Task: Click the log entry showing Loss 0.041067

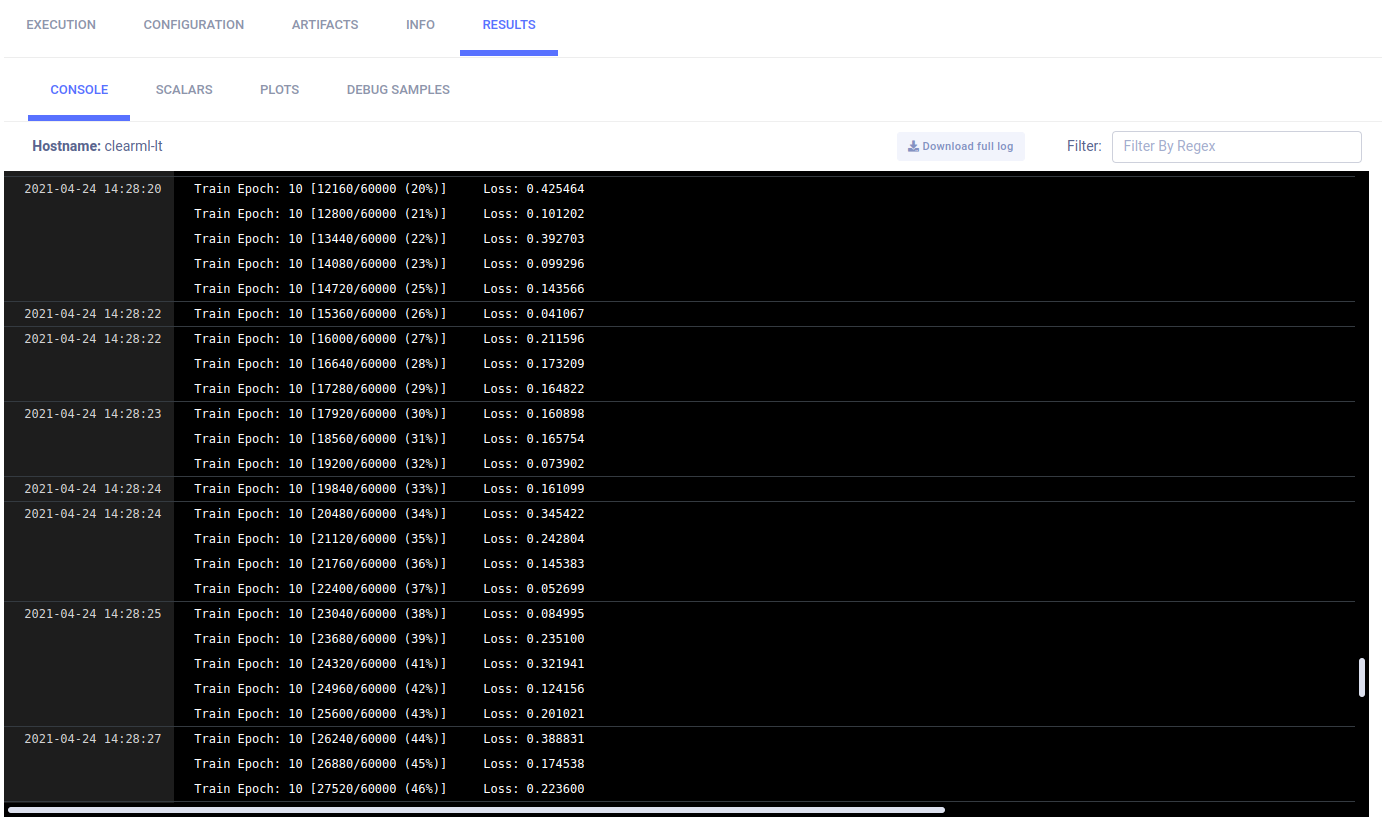Action: point(389,314)
